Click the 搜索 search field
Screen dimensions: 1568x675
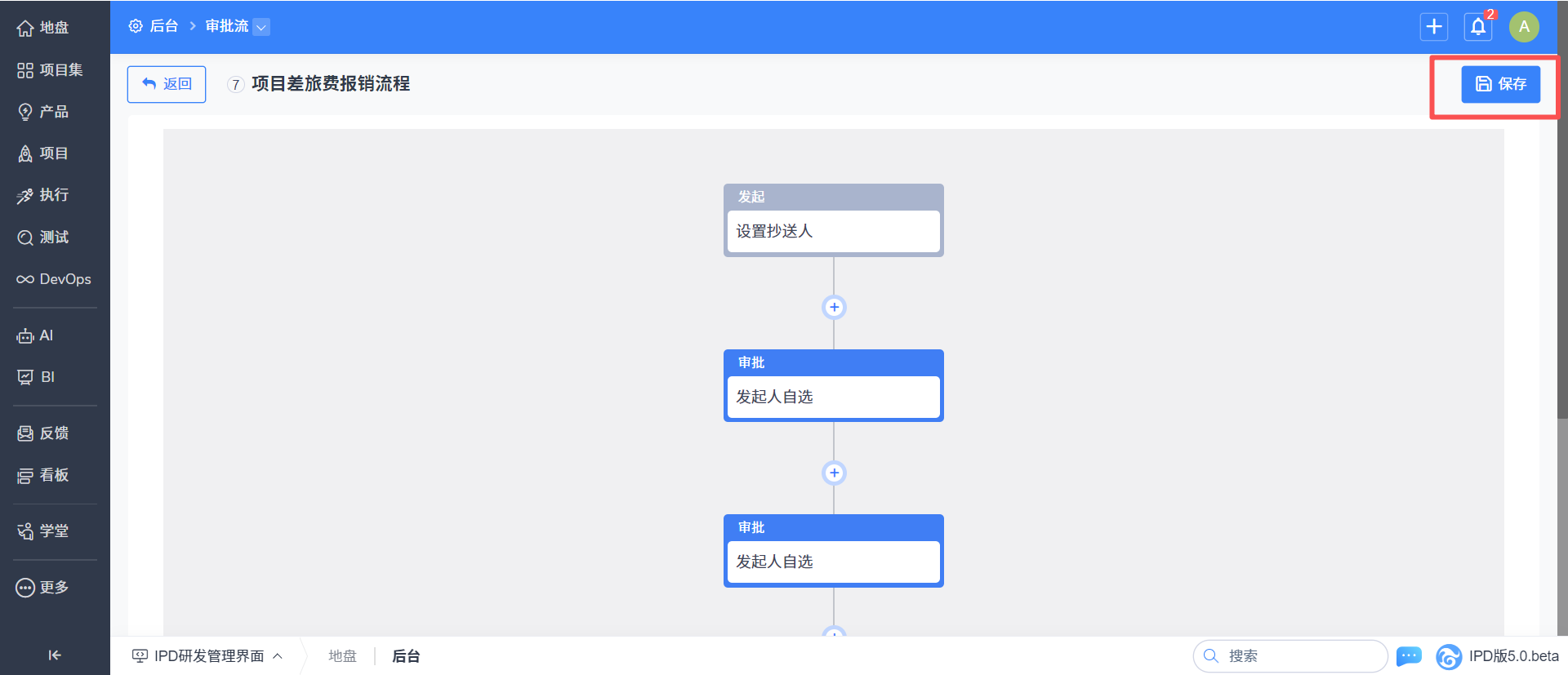[1298, 656]
